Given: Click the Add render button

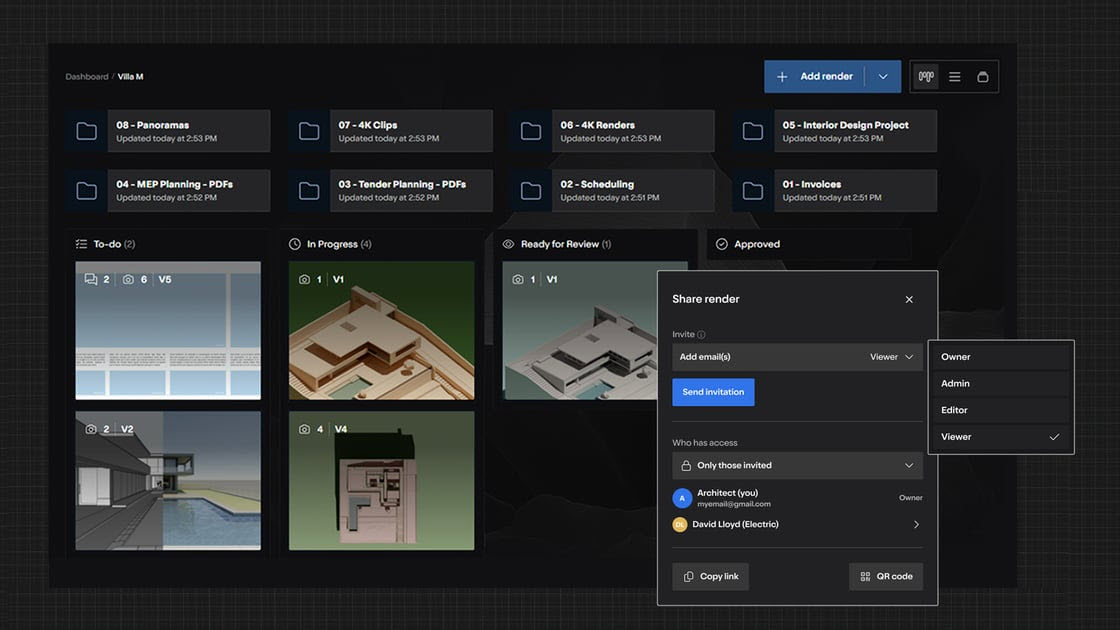Looking at the screenshot, I should coord(815,77).
